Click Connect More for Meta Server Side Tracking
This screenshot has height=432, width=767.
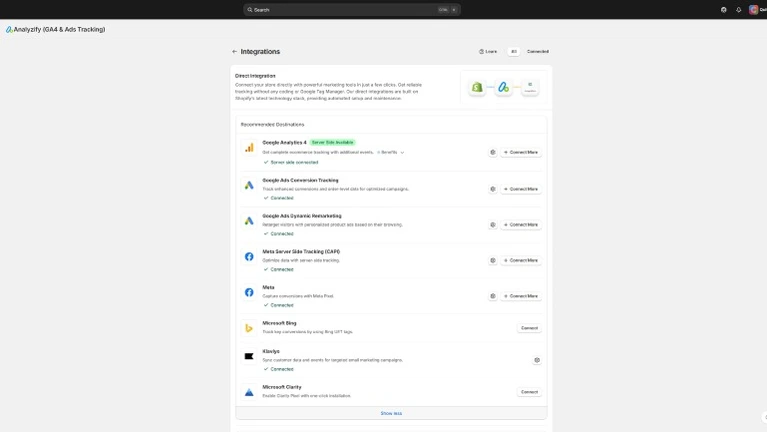520,260
